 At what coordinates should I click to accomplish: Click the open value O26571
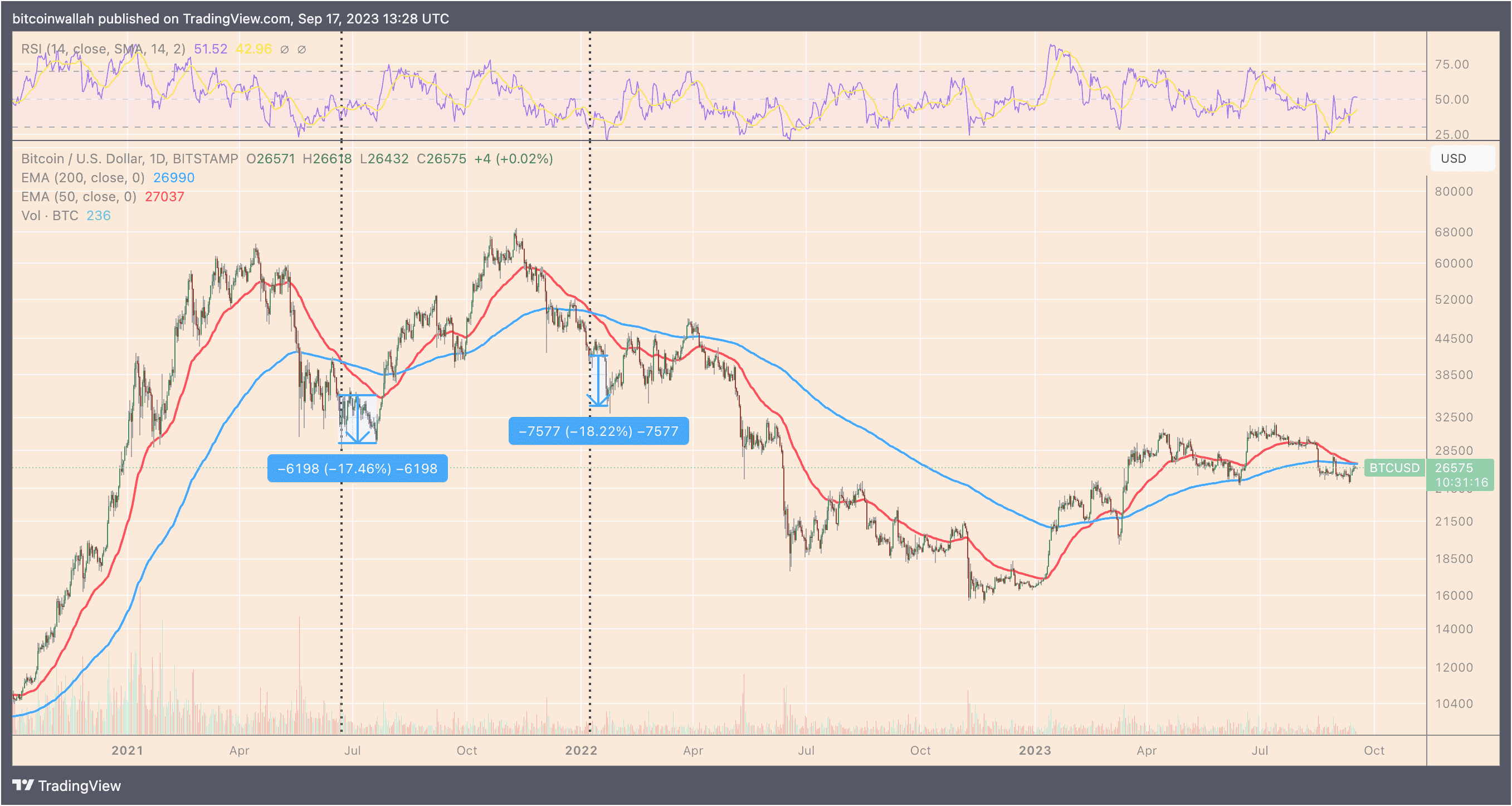point(271,159)
